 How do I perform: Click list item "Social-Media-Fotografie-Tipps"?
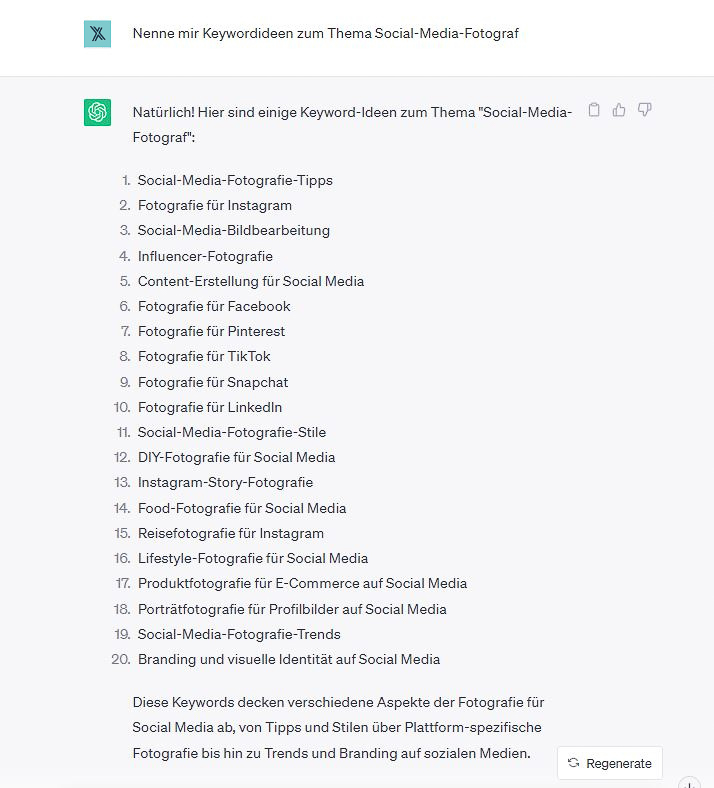click(x=235, y=181)
